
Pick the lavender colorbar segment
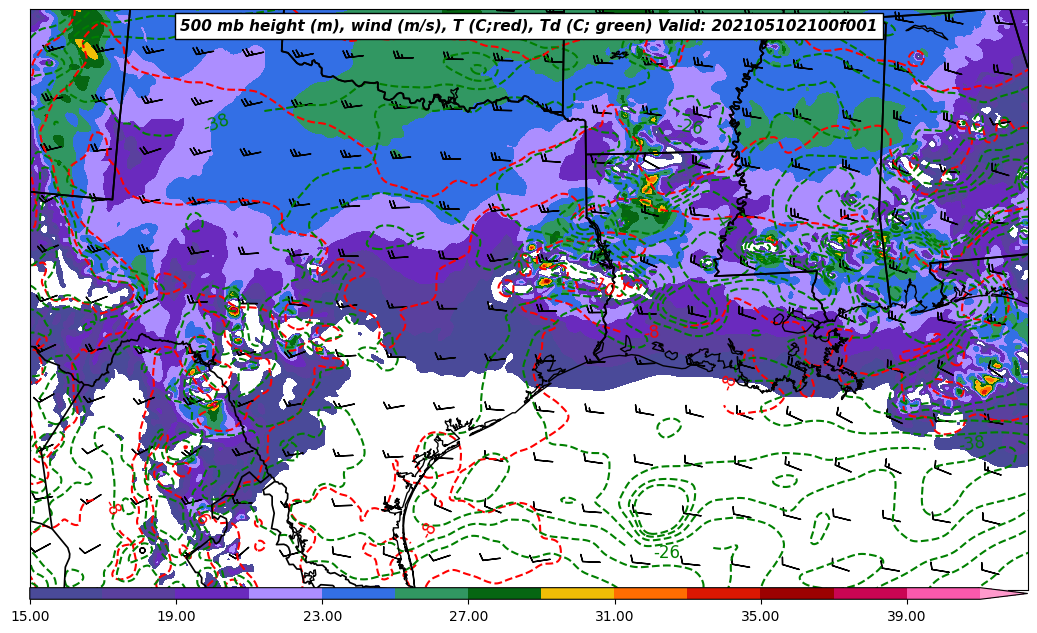click(285, 593)
